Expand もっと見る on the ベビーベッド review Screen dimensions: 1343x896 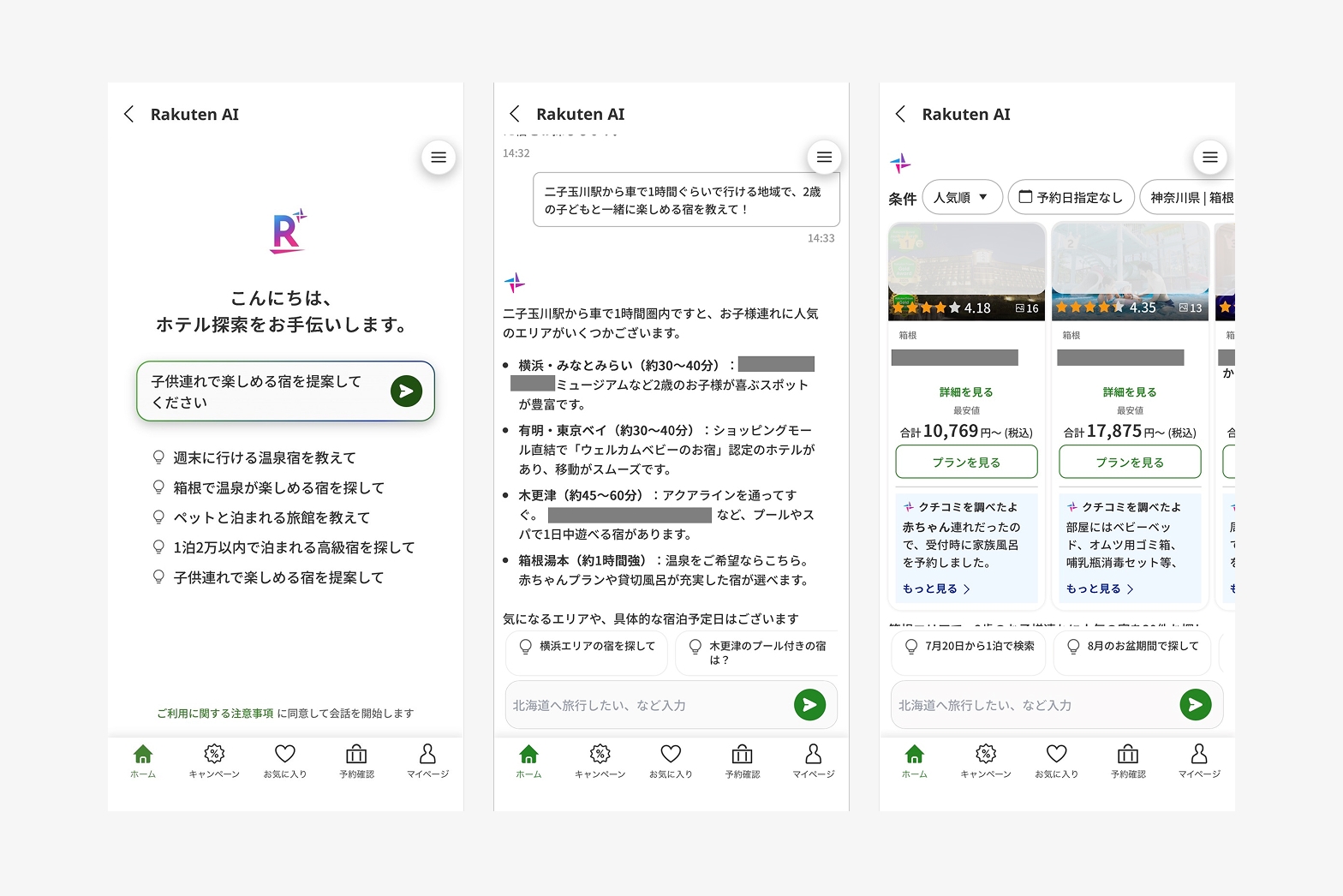pyautogui.click(x=1100, y=588)
